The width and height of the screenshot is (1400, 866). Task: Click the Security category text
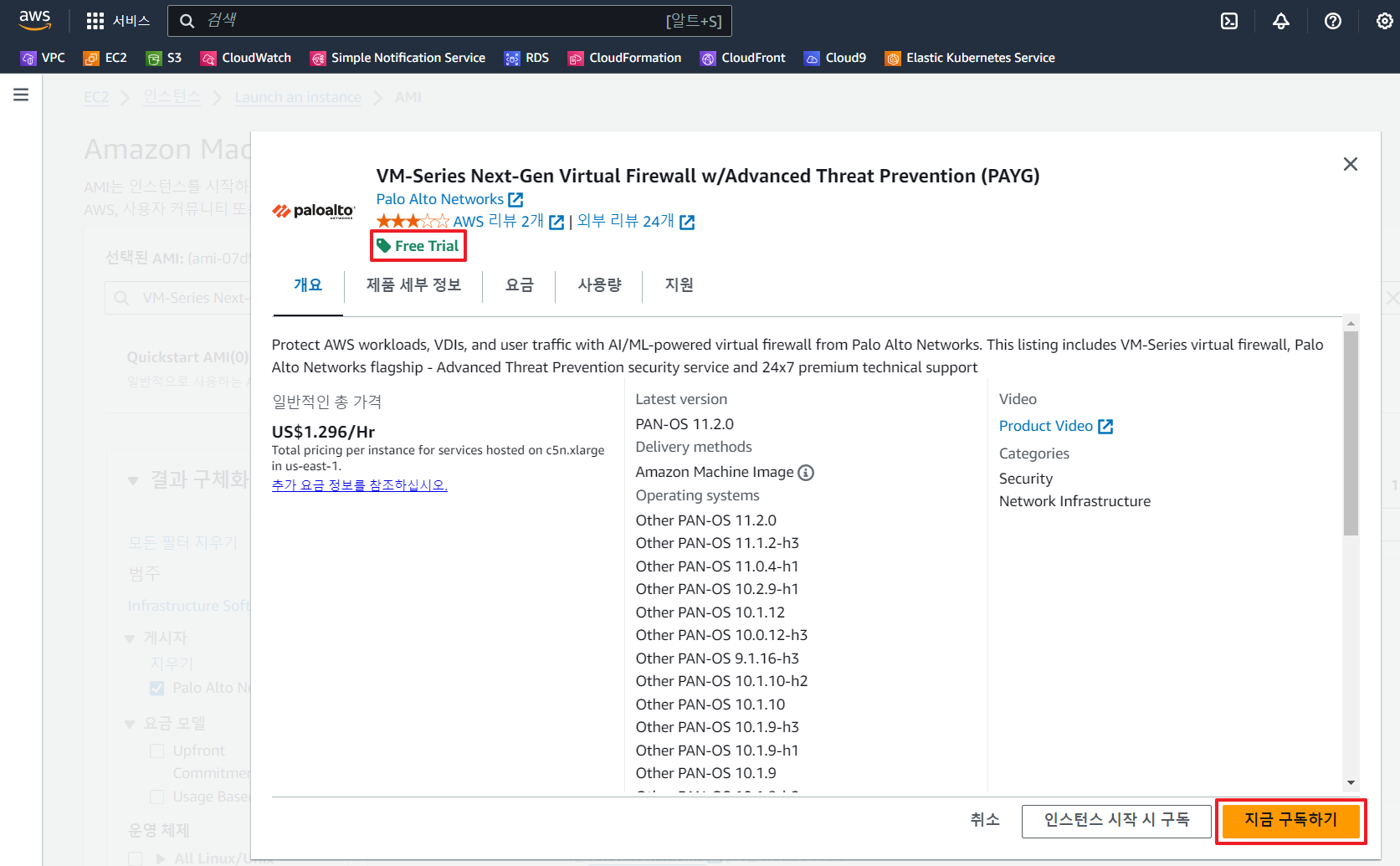(1026, 479)
